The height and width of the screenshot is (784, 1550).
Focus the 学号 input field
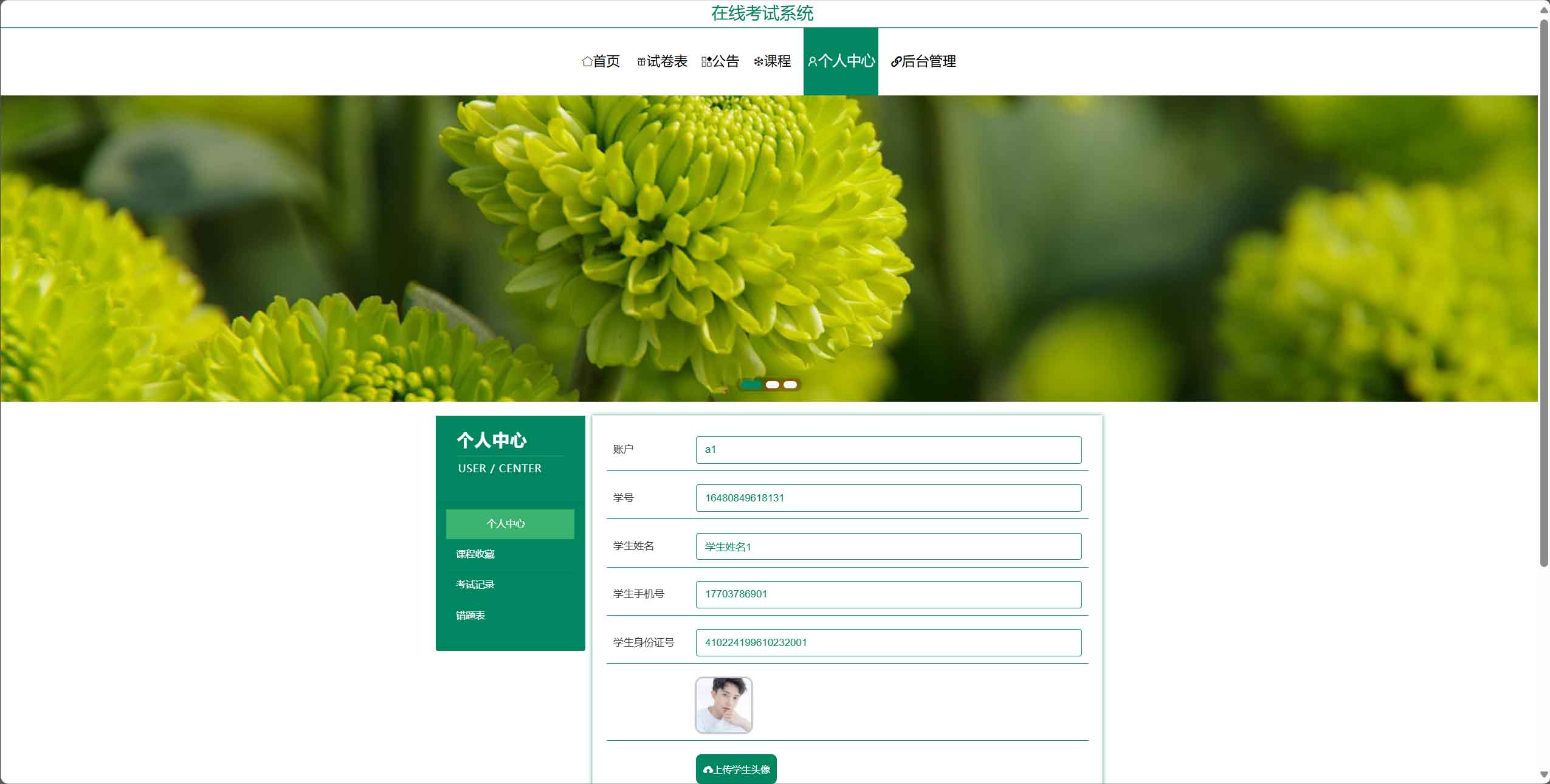[889, 498]
